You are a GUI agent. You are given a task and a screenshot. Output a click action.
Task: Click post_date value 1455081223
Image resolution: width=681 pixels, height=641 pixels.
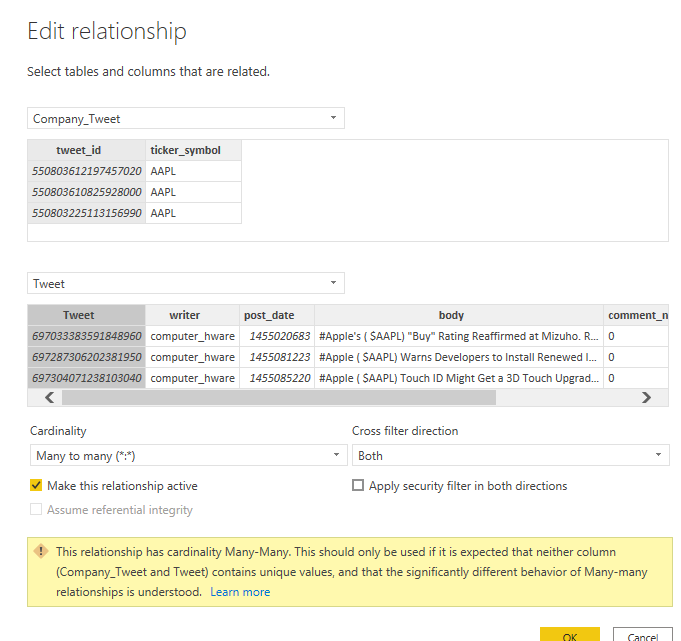click(x=277, y=357)
